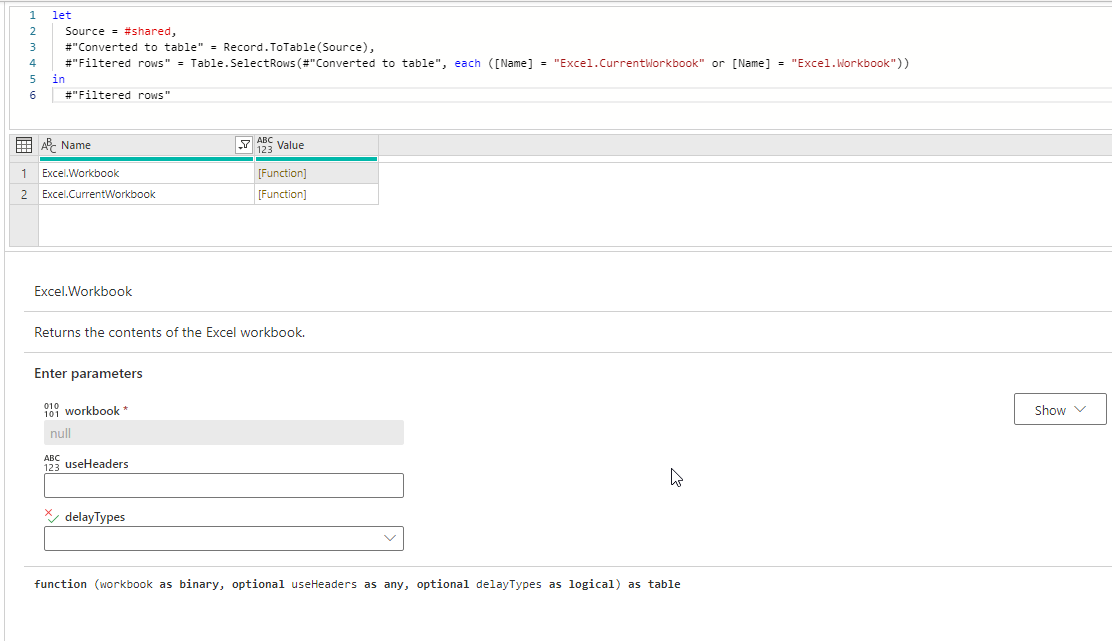Image resolution: width=1112 pixels, height=641 pixels.
Task: Place cursor in the Table.SelectRows code line
Action: point(486,63)
